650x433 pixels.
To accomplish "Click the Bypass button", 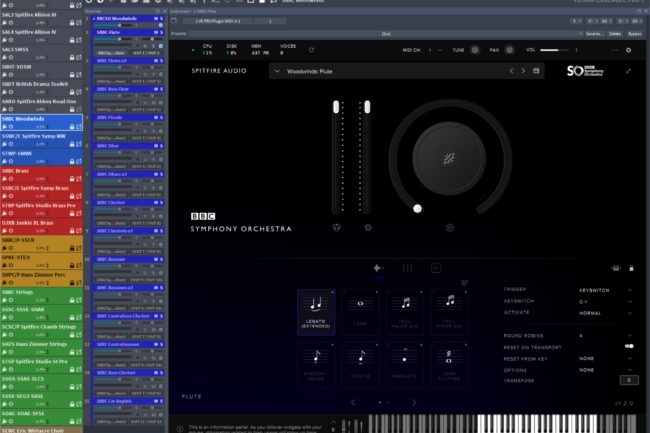I will (633, 33).
